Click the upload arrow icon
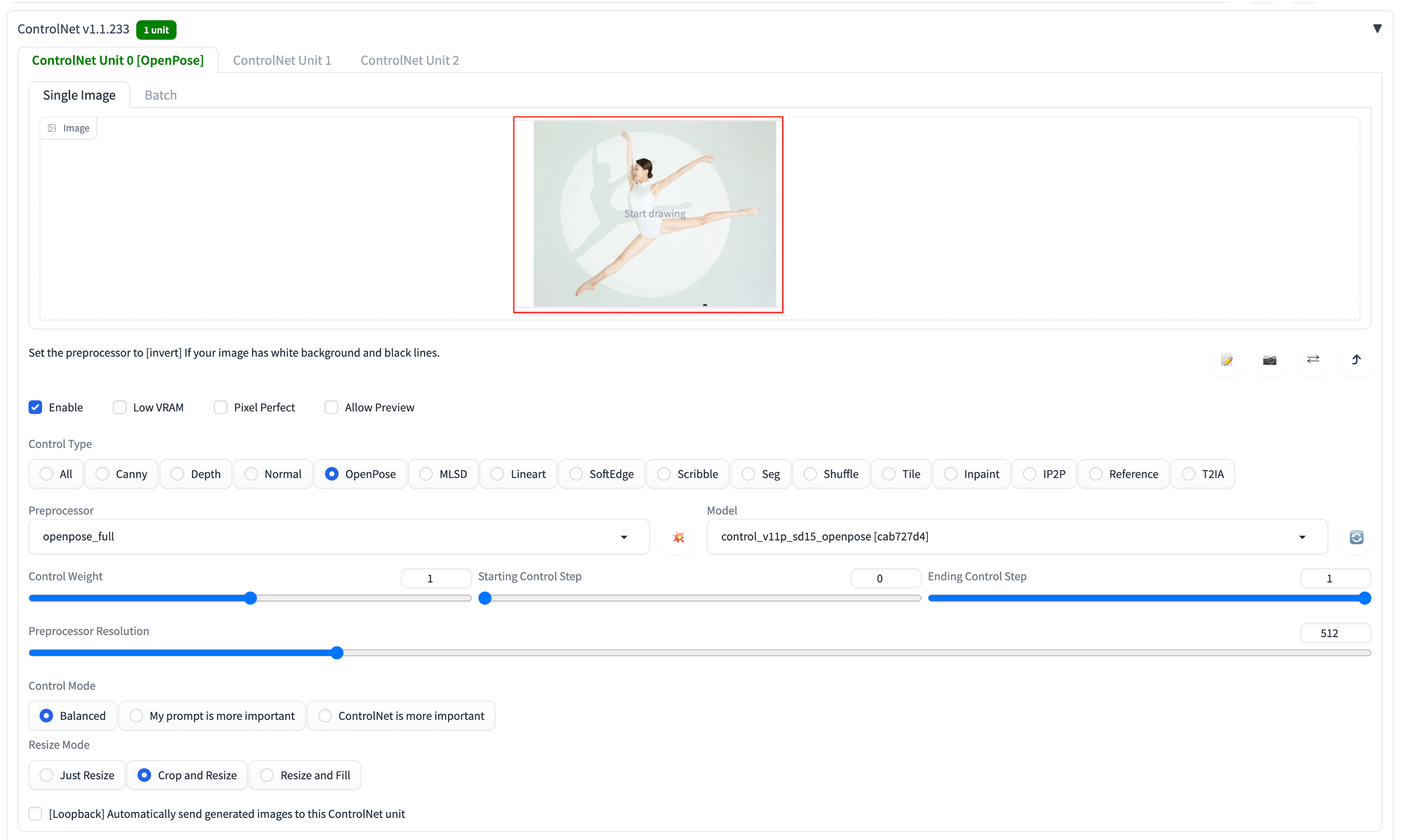 tap(1357, 359)
